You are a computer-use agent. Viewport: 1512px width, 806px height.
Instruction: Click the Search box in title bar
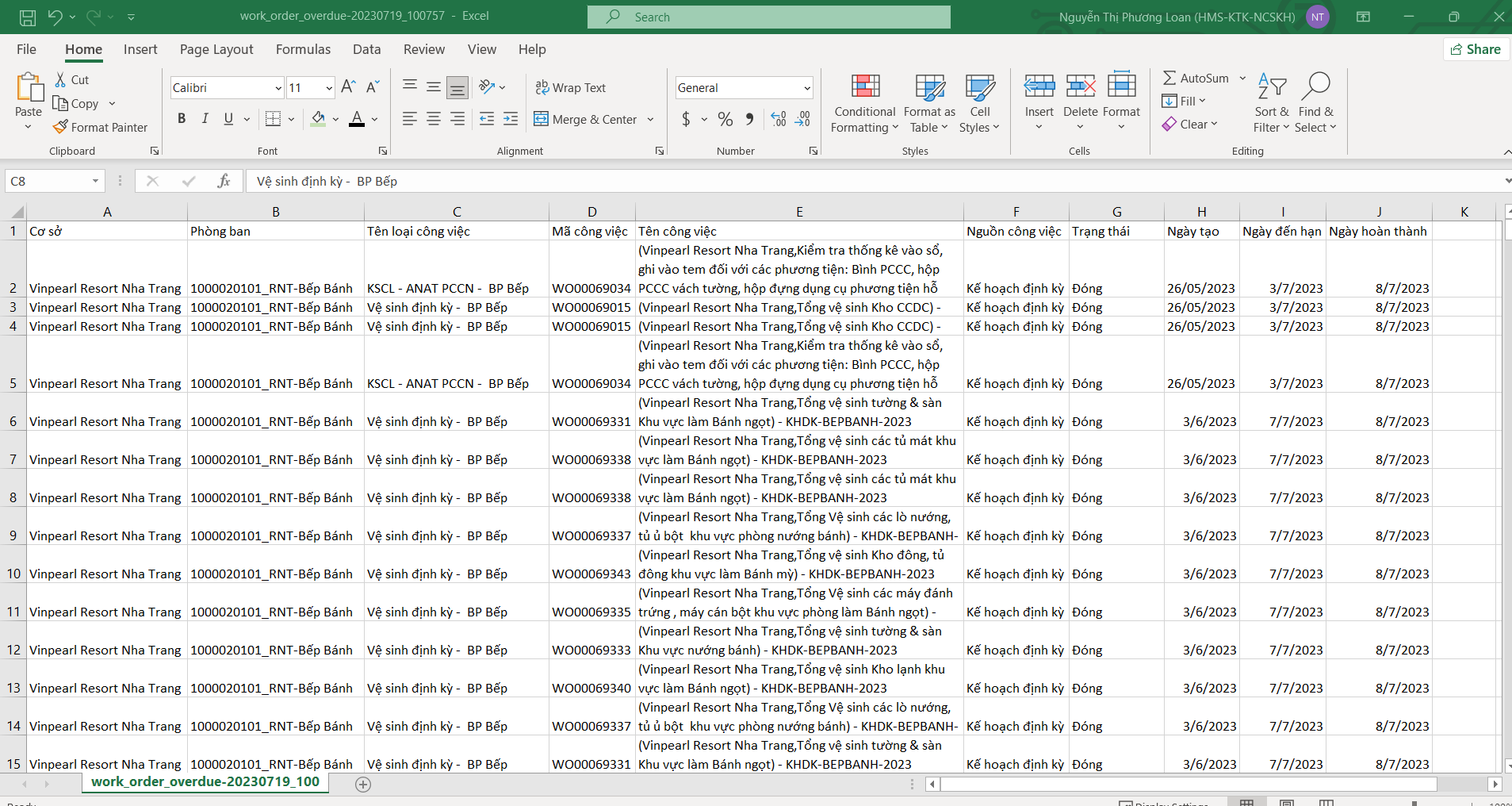coord(768,17)
